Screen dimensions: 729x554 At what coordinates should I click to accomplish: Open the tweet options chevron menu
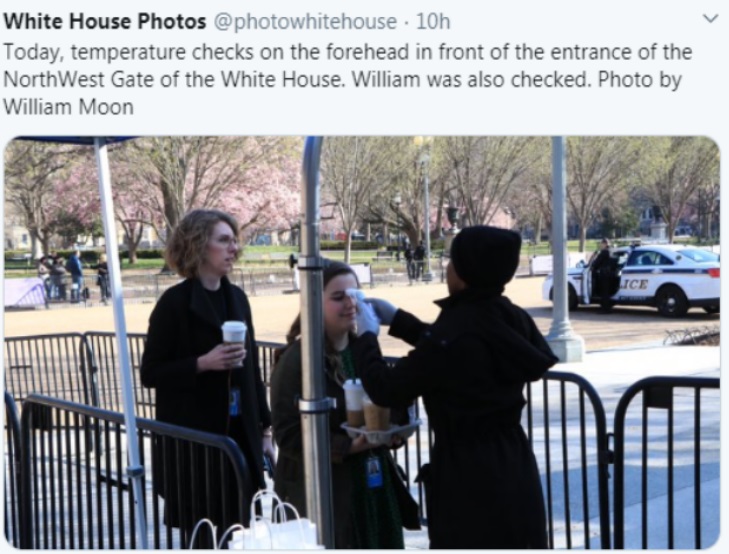pos(710,19)
